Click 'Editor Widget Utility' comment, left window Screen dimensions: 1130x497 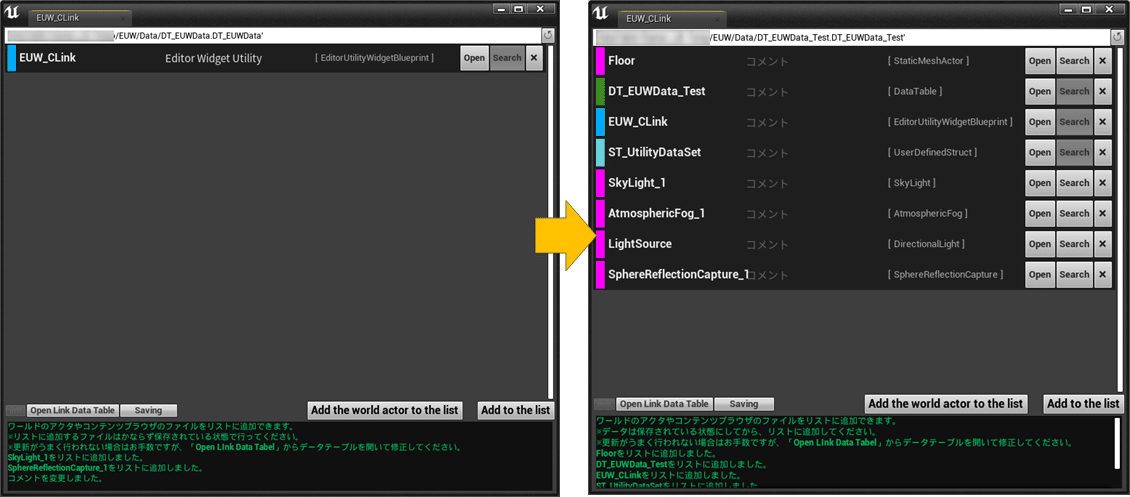pos(213,58)
